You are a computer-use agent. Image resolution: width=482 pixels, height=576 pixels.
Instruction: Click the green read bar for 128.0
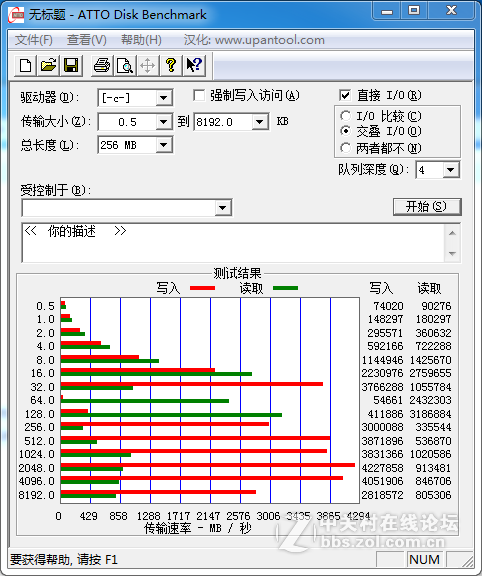click(x=171, y=415)
